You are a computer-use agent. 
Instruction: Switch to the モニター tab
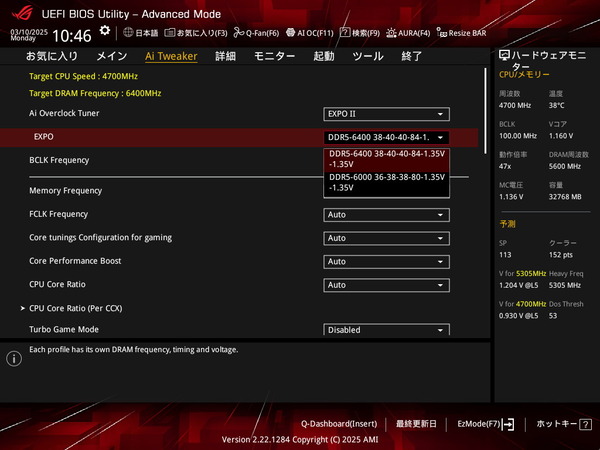(274, 57)
